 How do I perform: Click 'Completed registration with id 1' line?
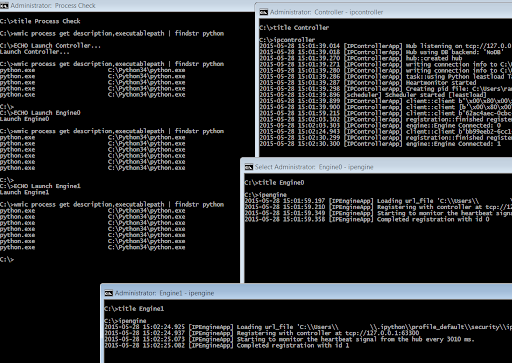[x=227, y=345]
